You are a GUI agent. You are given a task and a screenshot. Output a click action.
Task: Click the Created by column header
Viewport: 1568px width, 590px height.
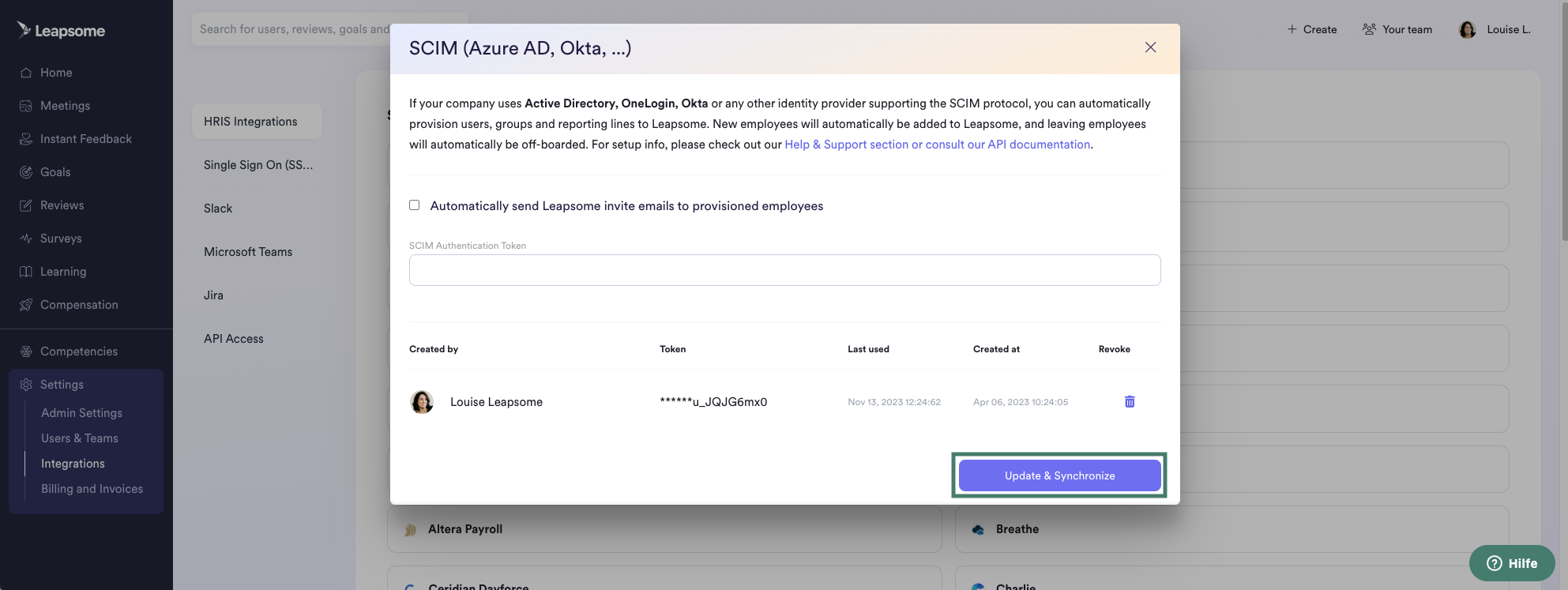434,349
